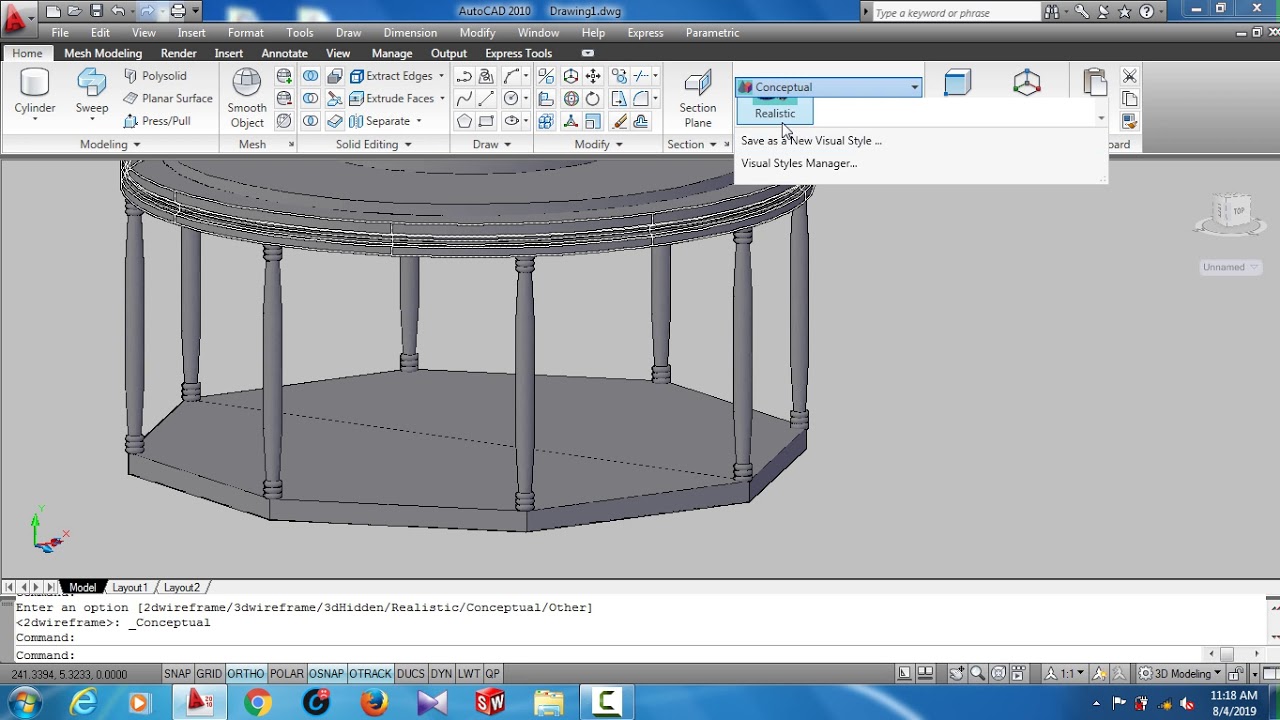Select the Polygon draw tool
The image size is (1280, 720).
[x=464, y=121]
